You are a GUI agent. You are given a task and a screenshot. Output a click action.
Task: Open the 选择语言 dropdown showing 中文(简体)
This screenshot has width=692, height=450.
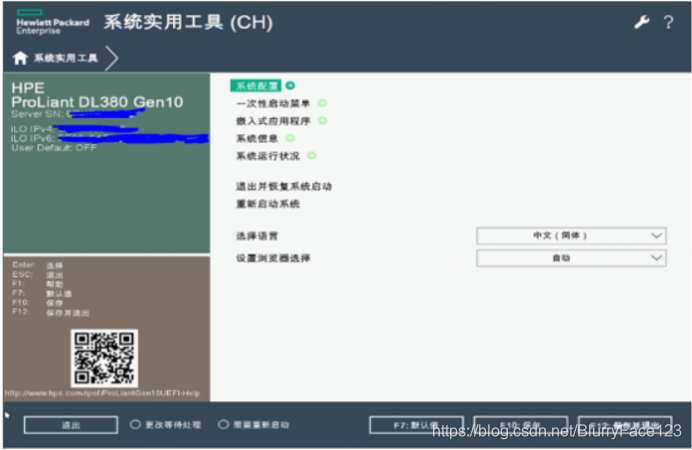[x=571, y=236]
